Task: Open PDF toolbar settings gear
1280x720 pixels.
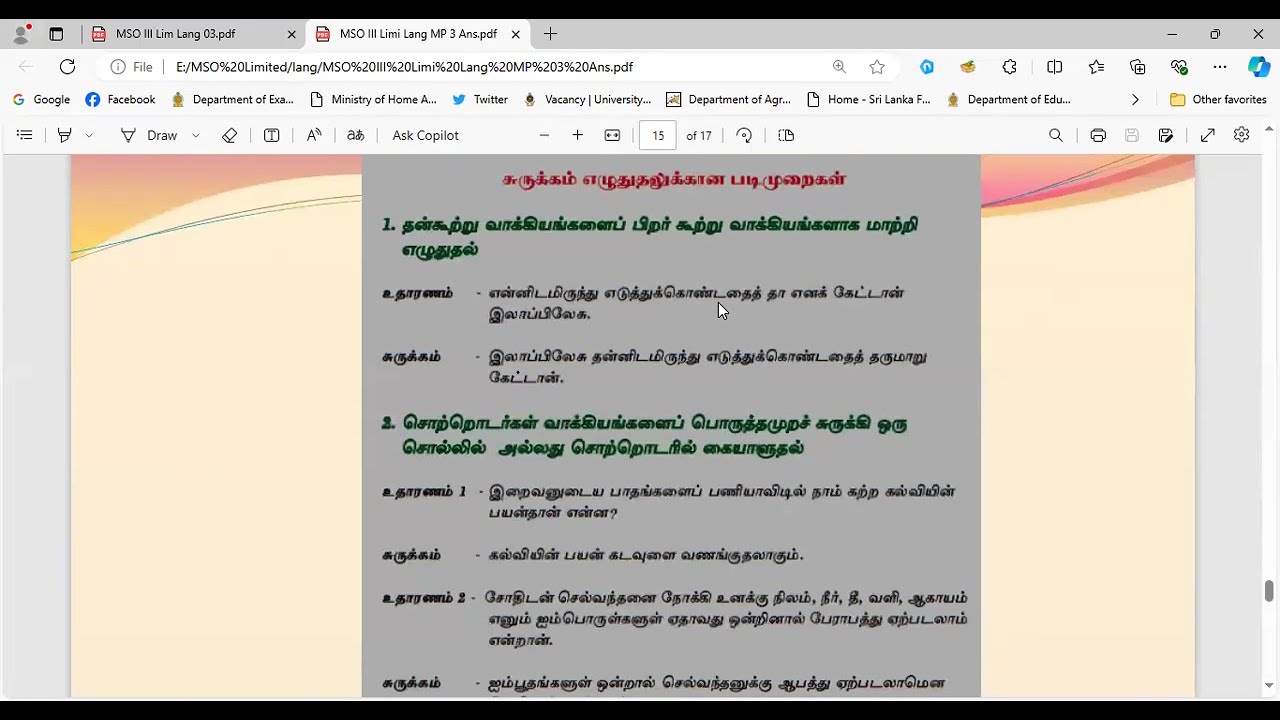Action: click(1241, 135)
